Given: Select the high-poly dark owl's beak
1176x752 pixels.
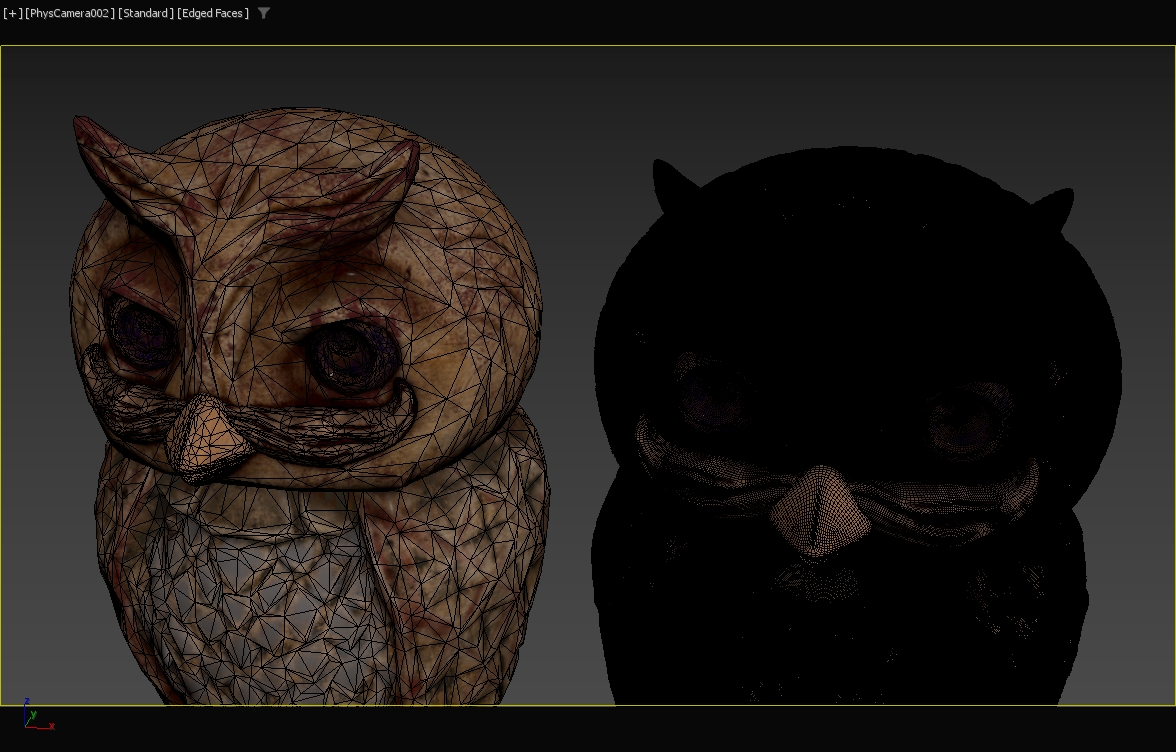Looking at the screenshot, I should point(816,505).
